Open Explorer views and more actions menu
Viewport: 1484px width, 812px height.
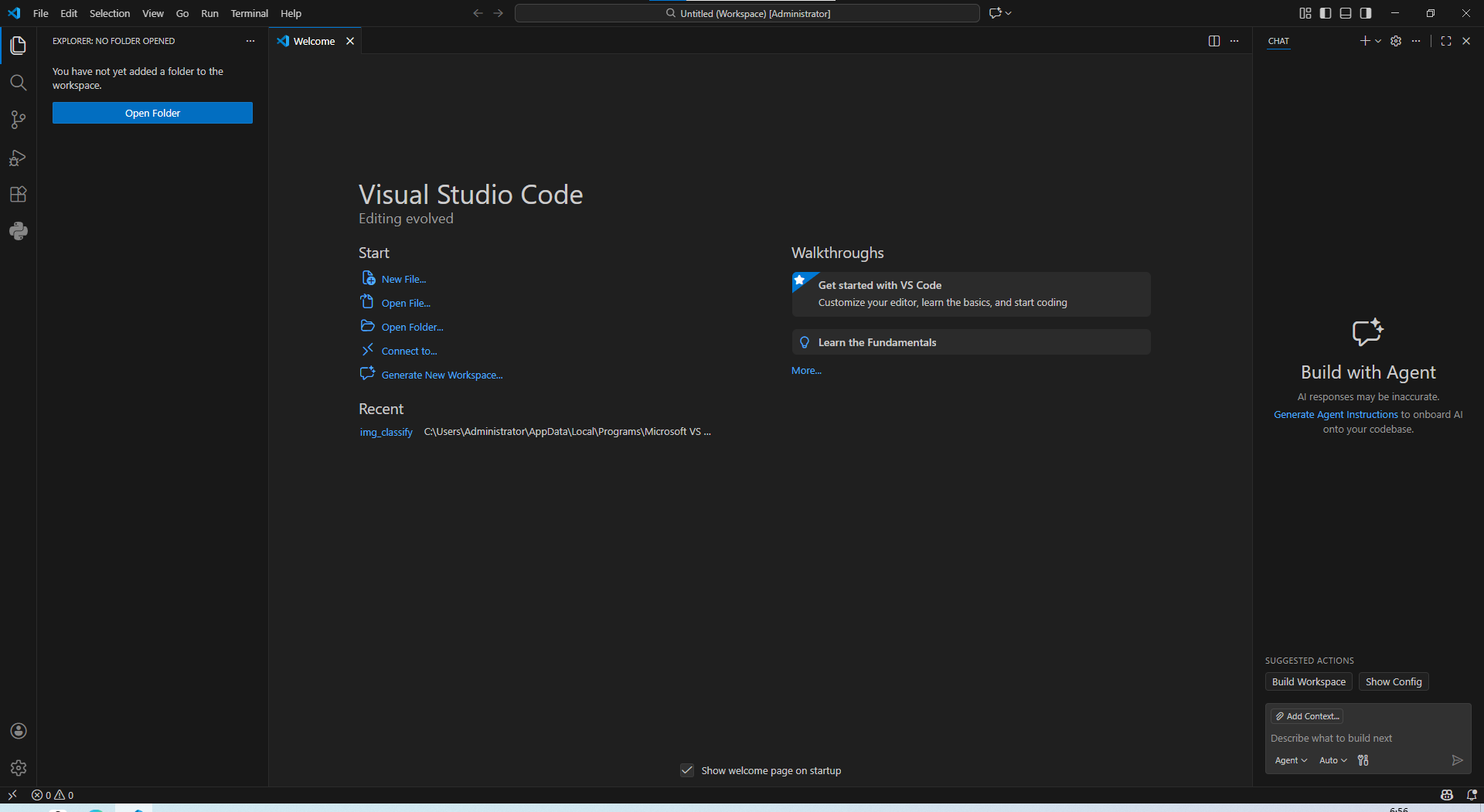(250, 41)
